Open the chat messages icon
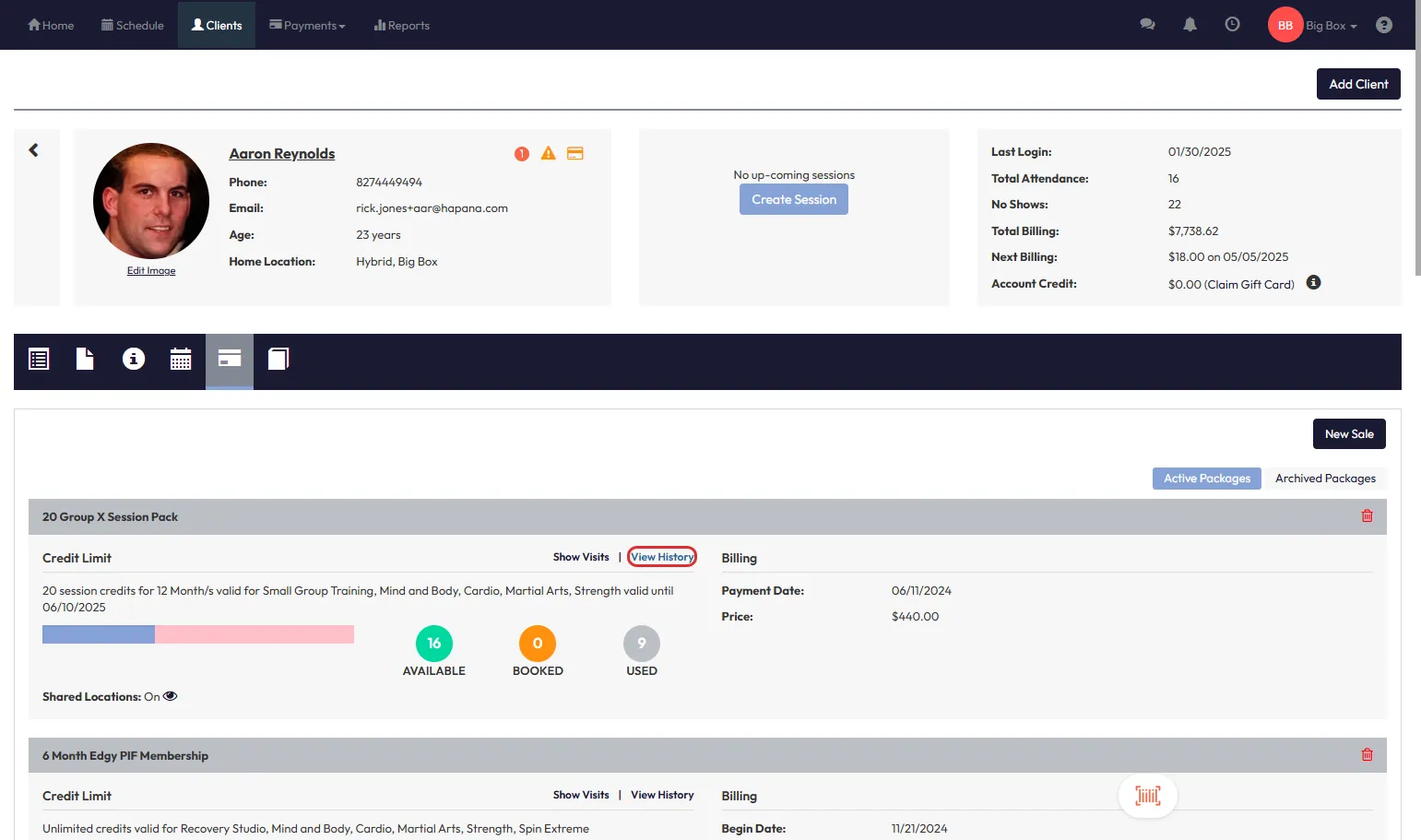Image resolution: width=1421 pixels, height=840 pixels. 1147,25
